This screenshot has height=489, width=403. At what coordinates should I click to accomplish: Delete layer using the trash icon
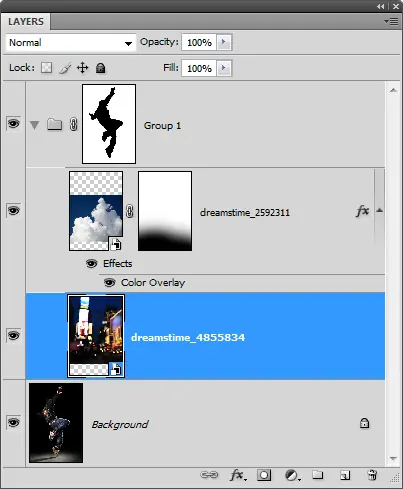pos(372,475)
